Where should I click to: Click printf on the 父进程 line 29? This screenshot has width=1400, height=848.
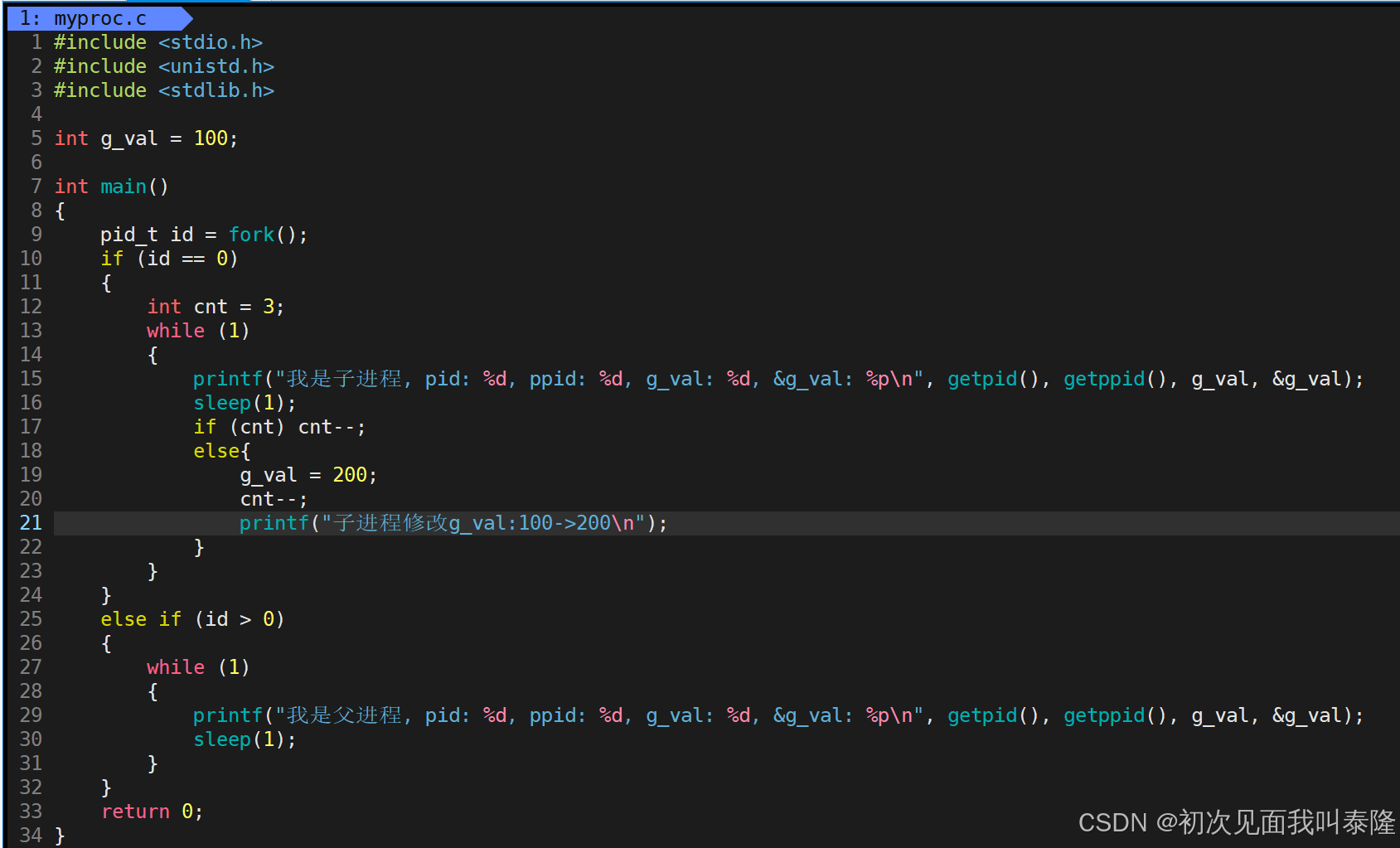tap(228, 715)
